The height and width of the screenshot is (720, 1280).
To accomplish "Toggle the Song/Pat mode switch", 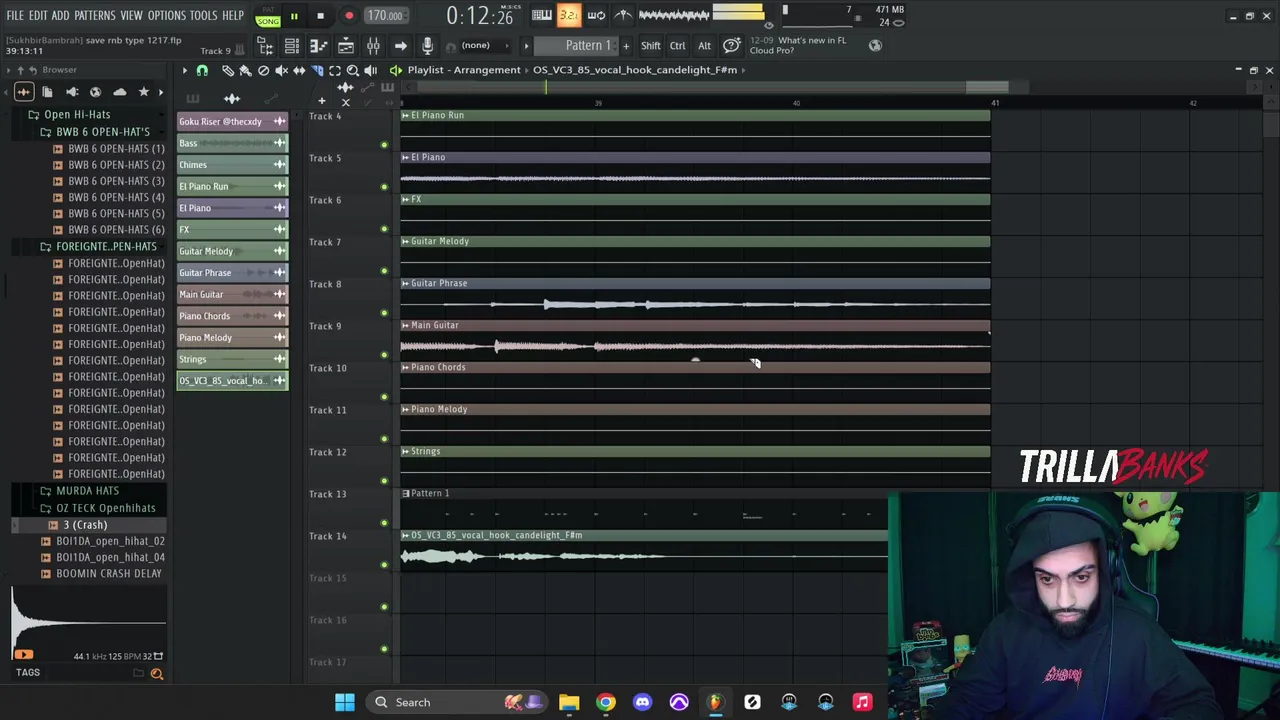I will click(x=268, y=15).
